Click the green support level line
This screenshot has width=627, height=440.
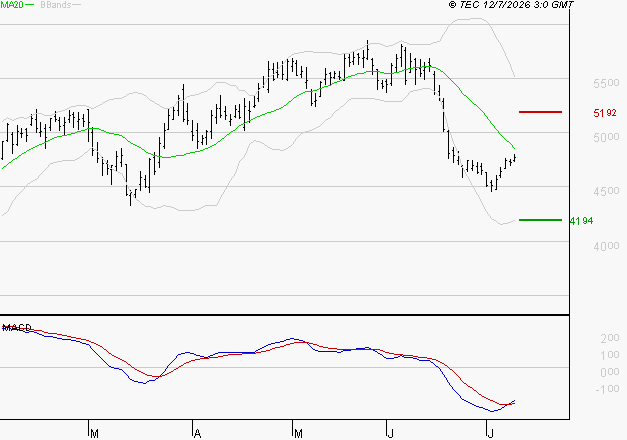pyautogui.click(x=540, y=220)
